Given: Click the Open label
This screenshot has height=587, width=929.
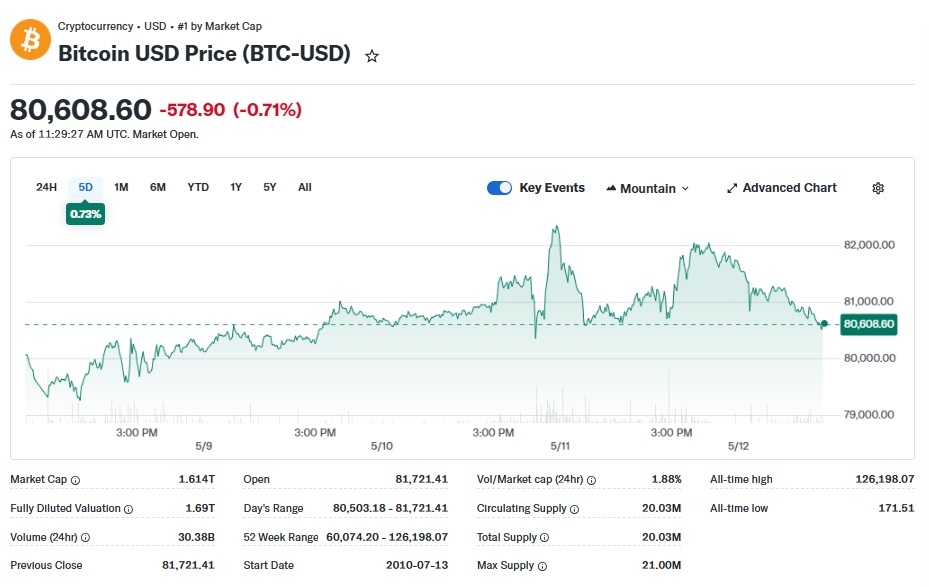Looking at the screenshot, I should 257,479.
